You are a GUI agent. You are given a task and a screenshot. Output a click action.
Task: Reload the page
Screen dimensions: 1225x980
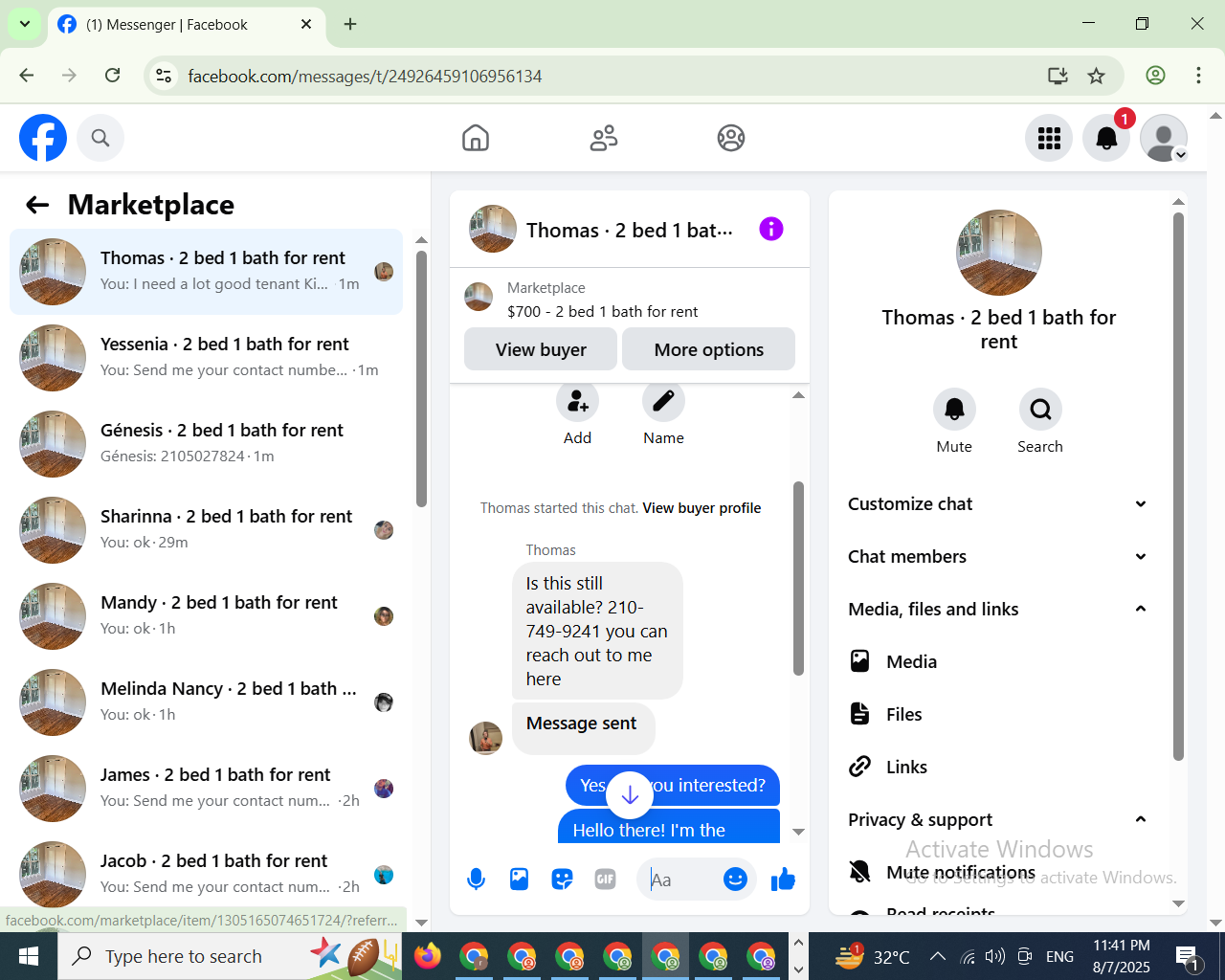[x=112, y=76]
